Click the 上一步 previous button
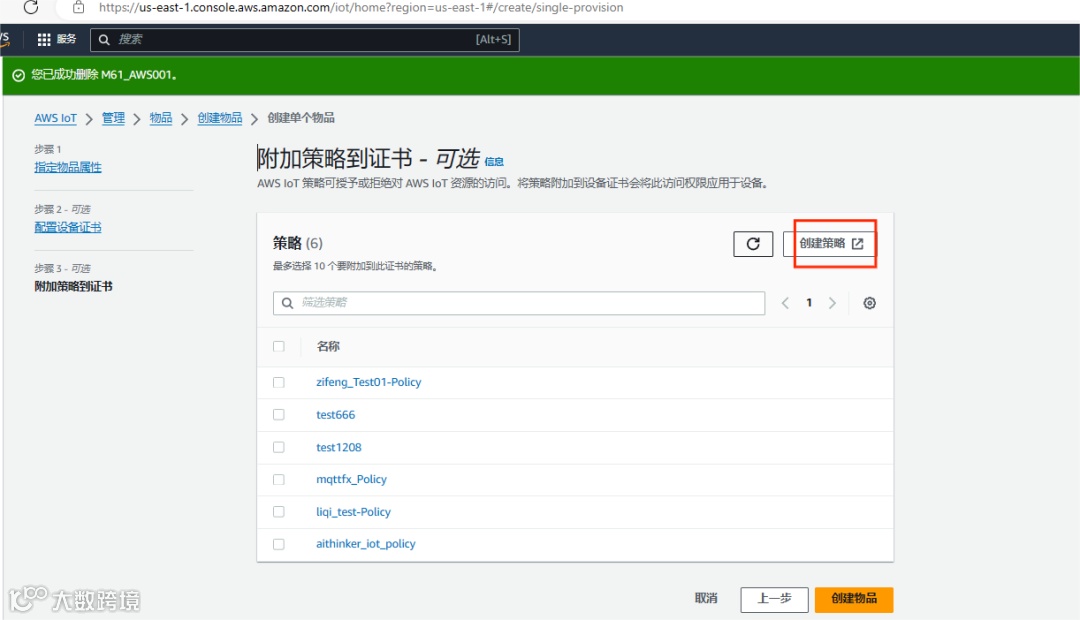The width and height of the screenshot is (1080, 620). pos(774,599)
